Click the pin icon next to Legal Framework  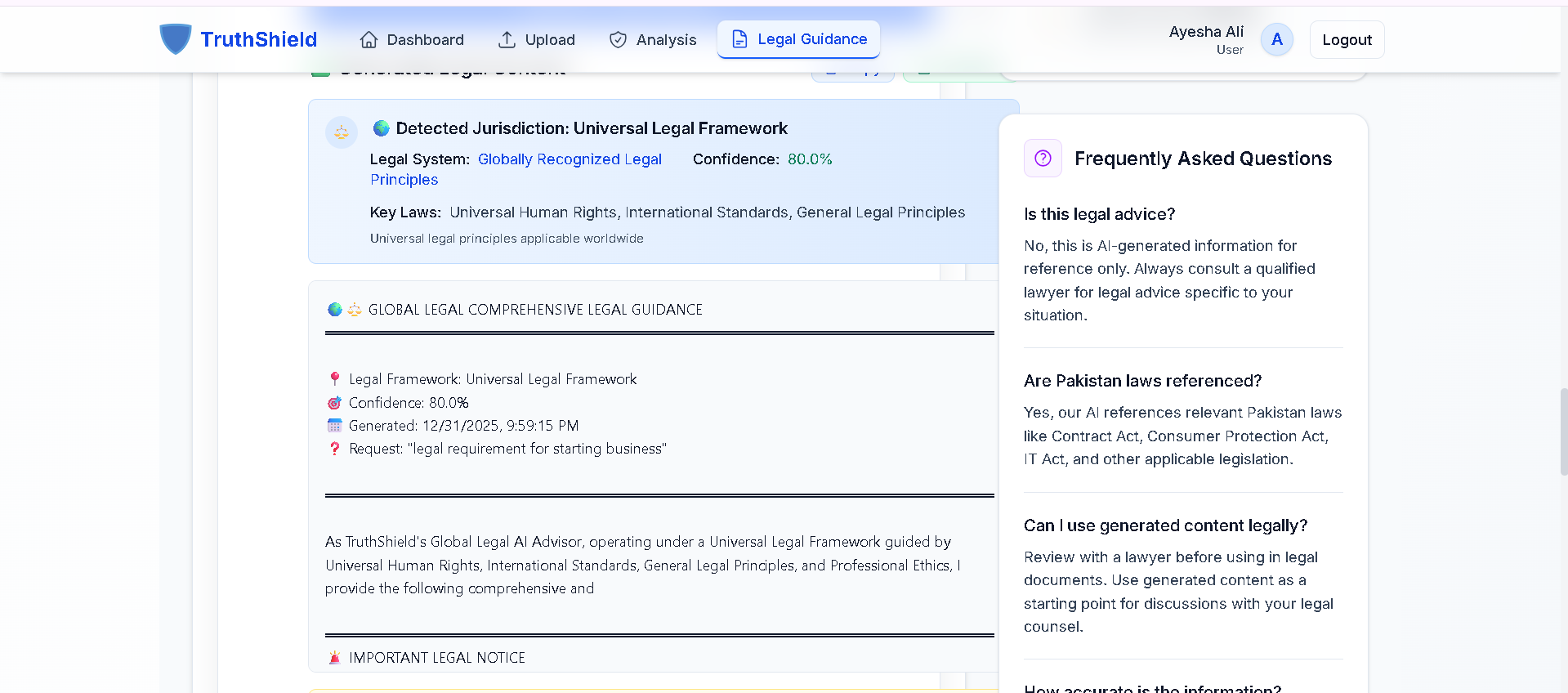click(334, 379)
